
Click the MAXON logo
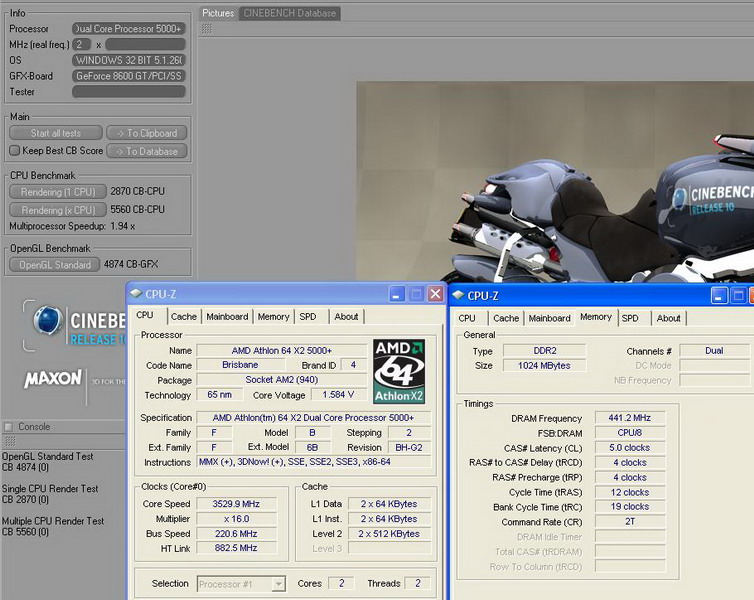point(53,378)
